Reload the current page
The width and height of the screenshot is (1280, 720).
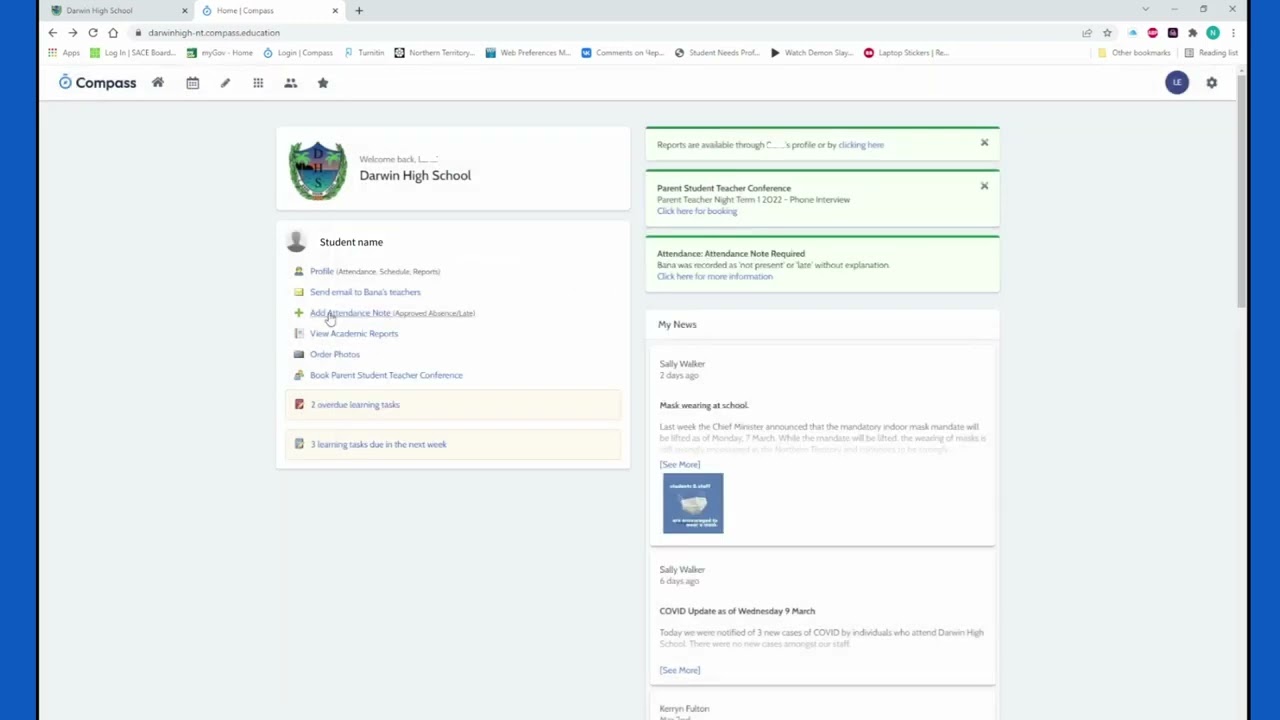coord(93,32)
